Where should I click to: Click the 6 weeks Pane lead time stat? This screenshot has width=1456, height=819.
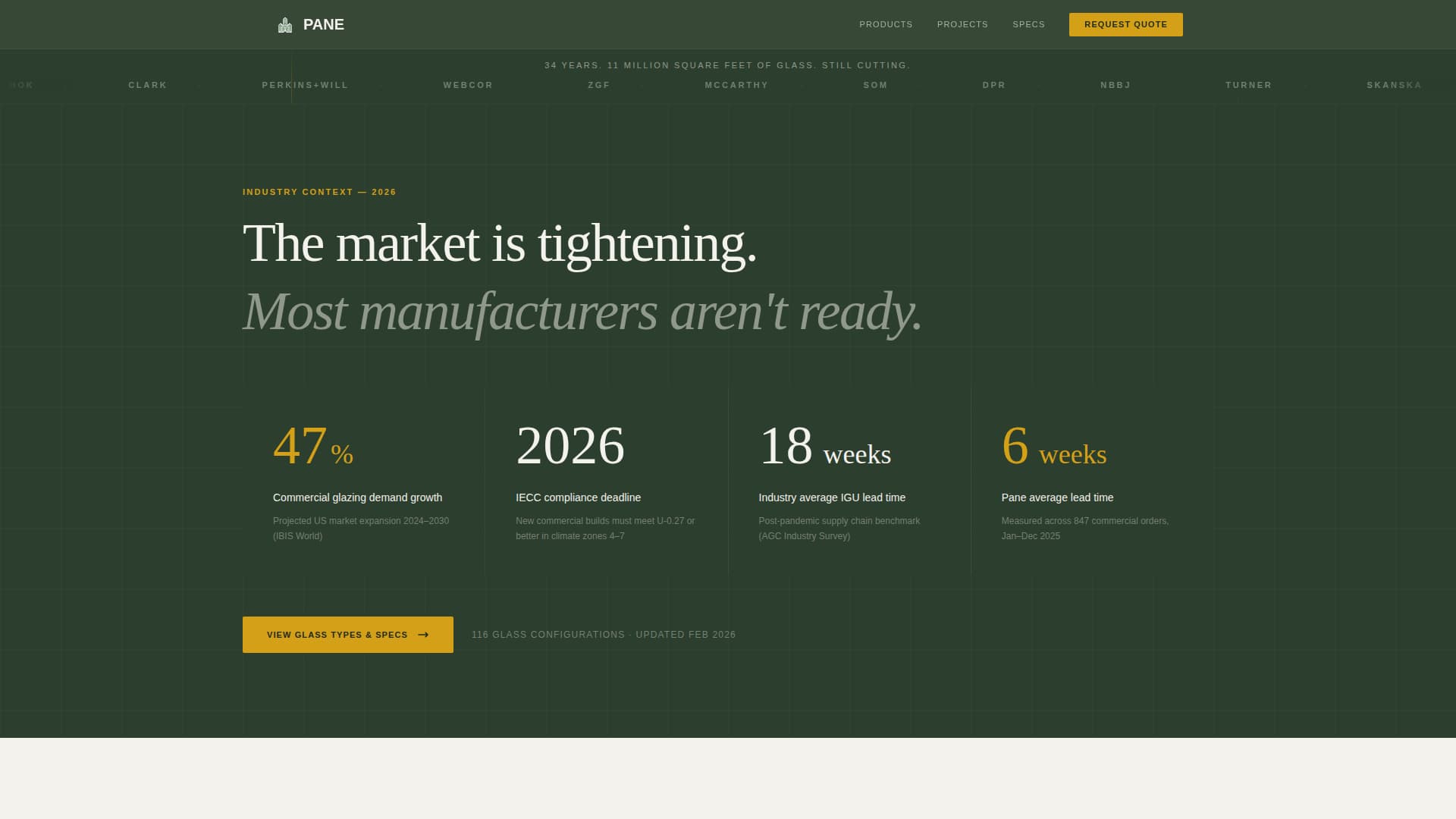1053,447
